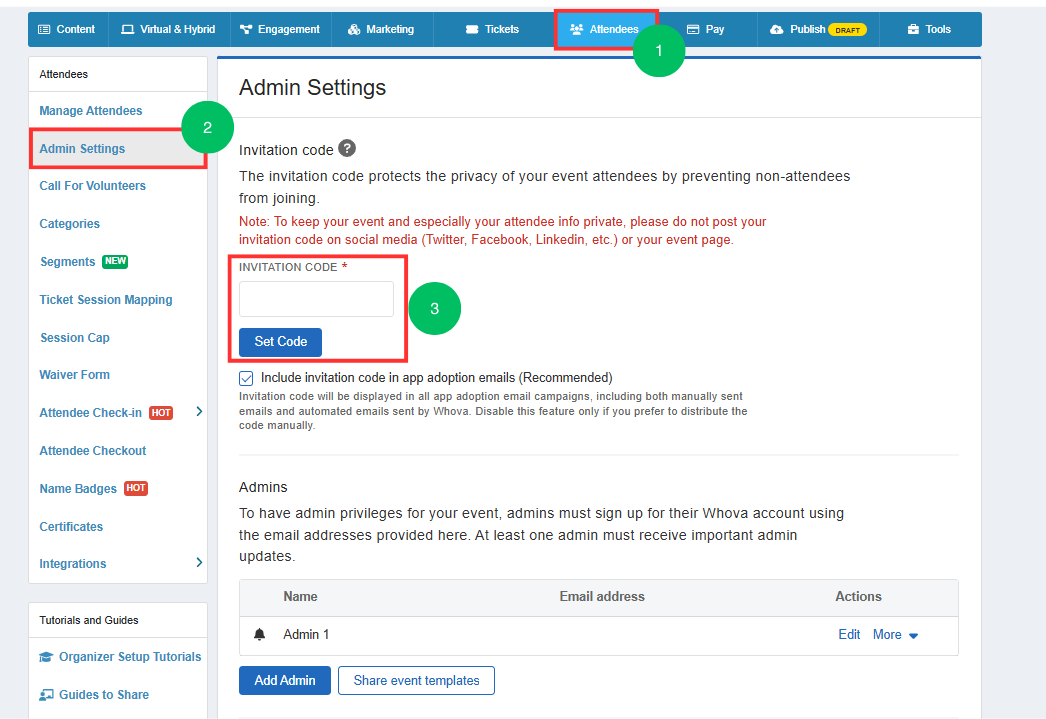Click the Tickets tab icon
The image size is (1046, 719).
click(472, 29)
